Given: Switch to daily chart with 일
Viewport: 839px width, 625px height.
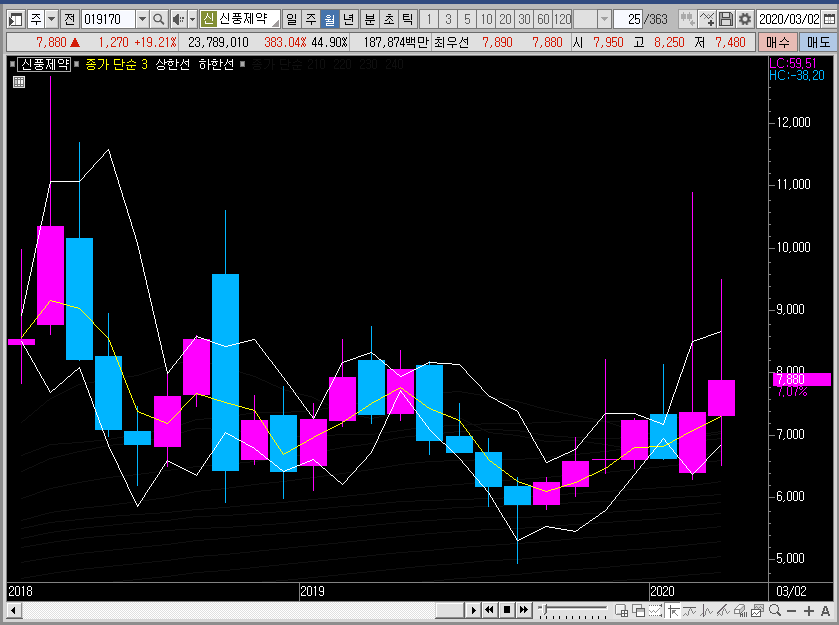Looking at the screenshot, I should tap(291, 20).
